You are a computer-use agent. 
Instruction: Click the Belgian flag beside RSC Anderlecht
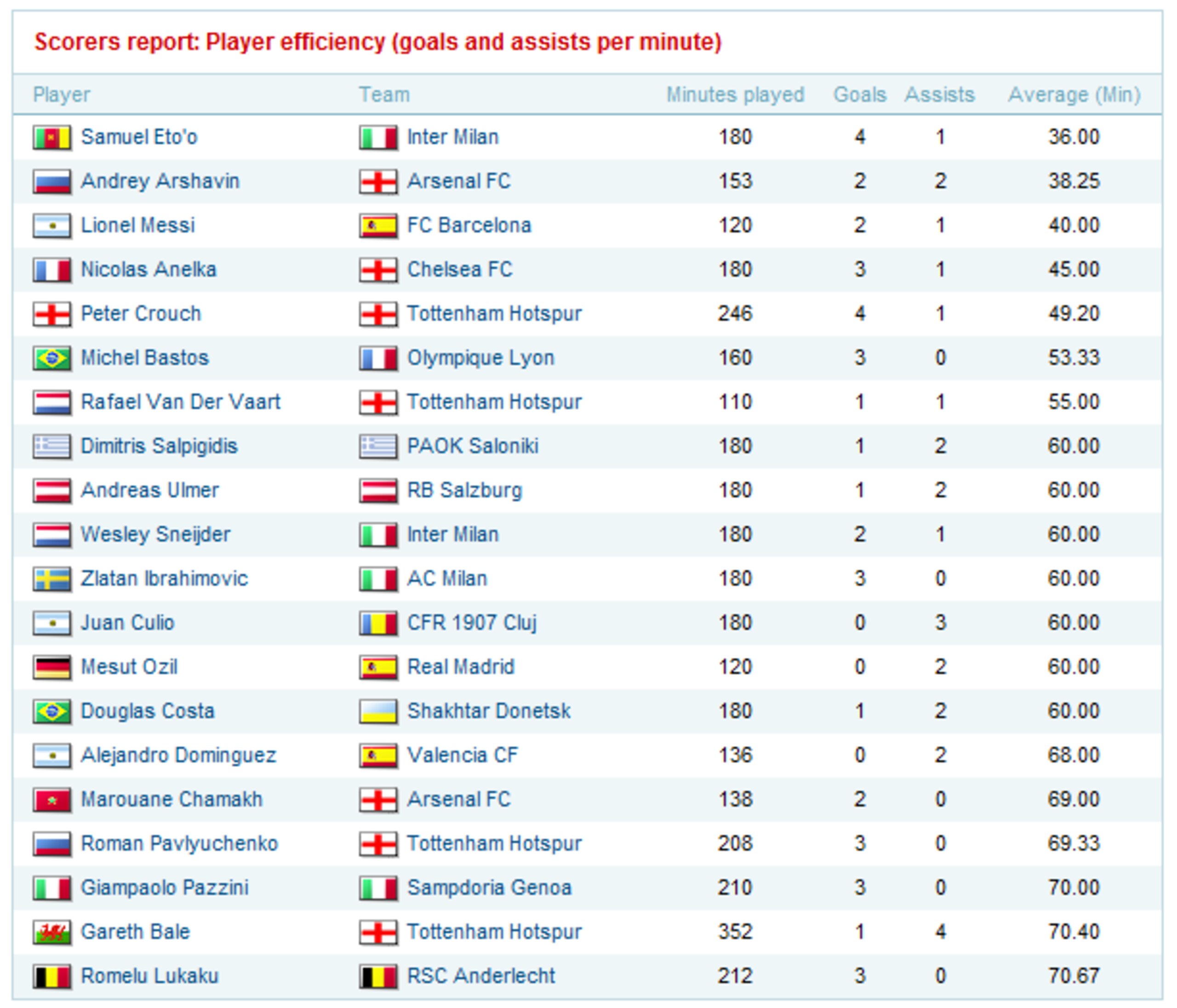pyautogui.click(x=378, y=977)
